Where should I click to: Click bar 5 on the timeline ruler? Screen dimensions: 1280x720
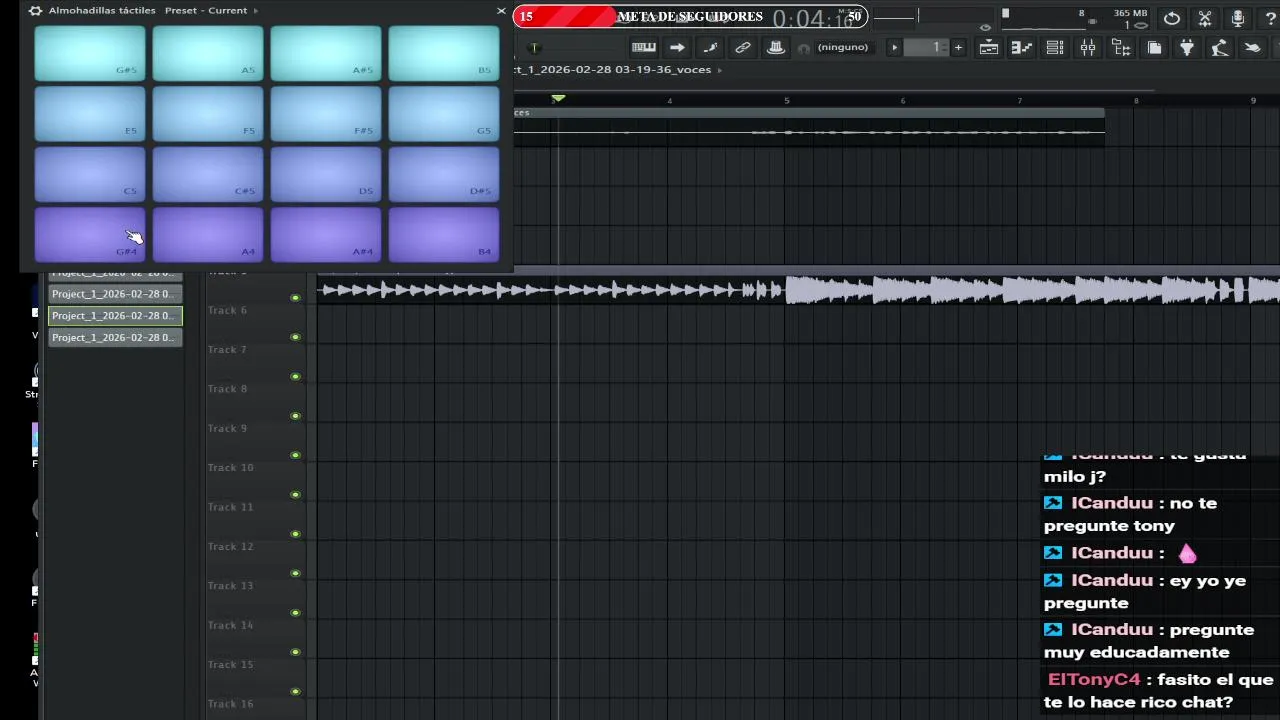[786, 100]
